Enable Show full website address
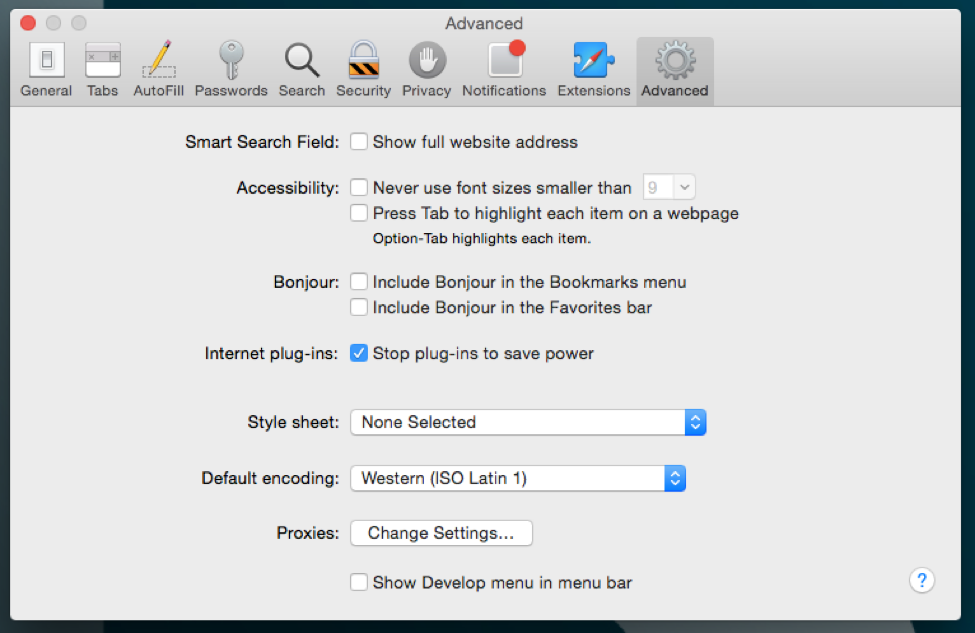 [359, 142]
